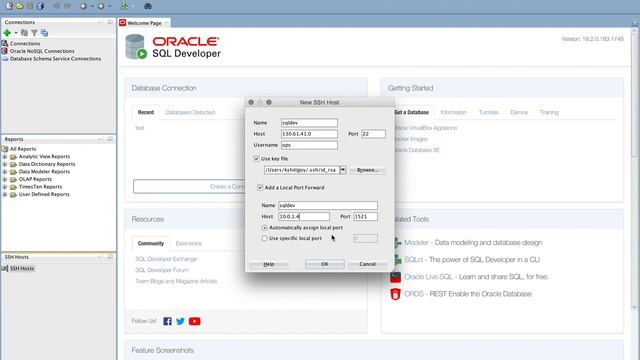Open the Back button history dropdown

[92, 6]
